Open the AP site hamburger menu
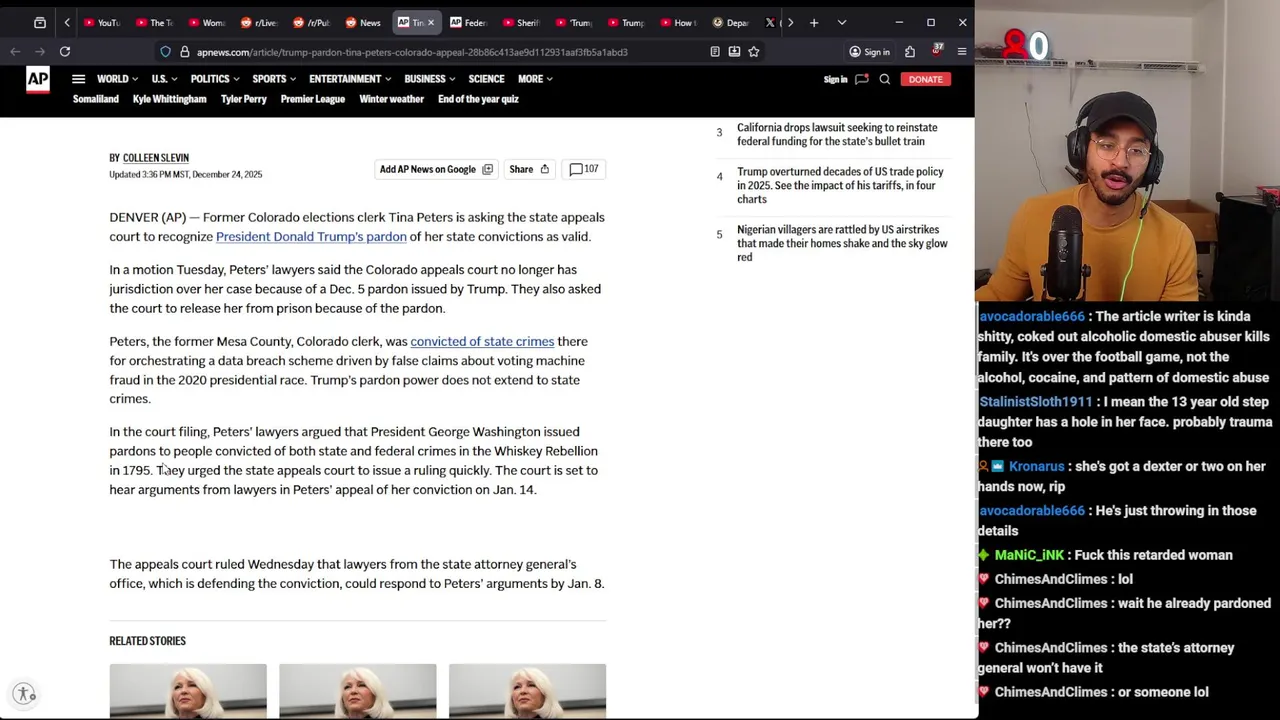 tap(78, 79)
